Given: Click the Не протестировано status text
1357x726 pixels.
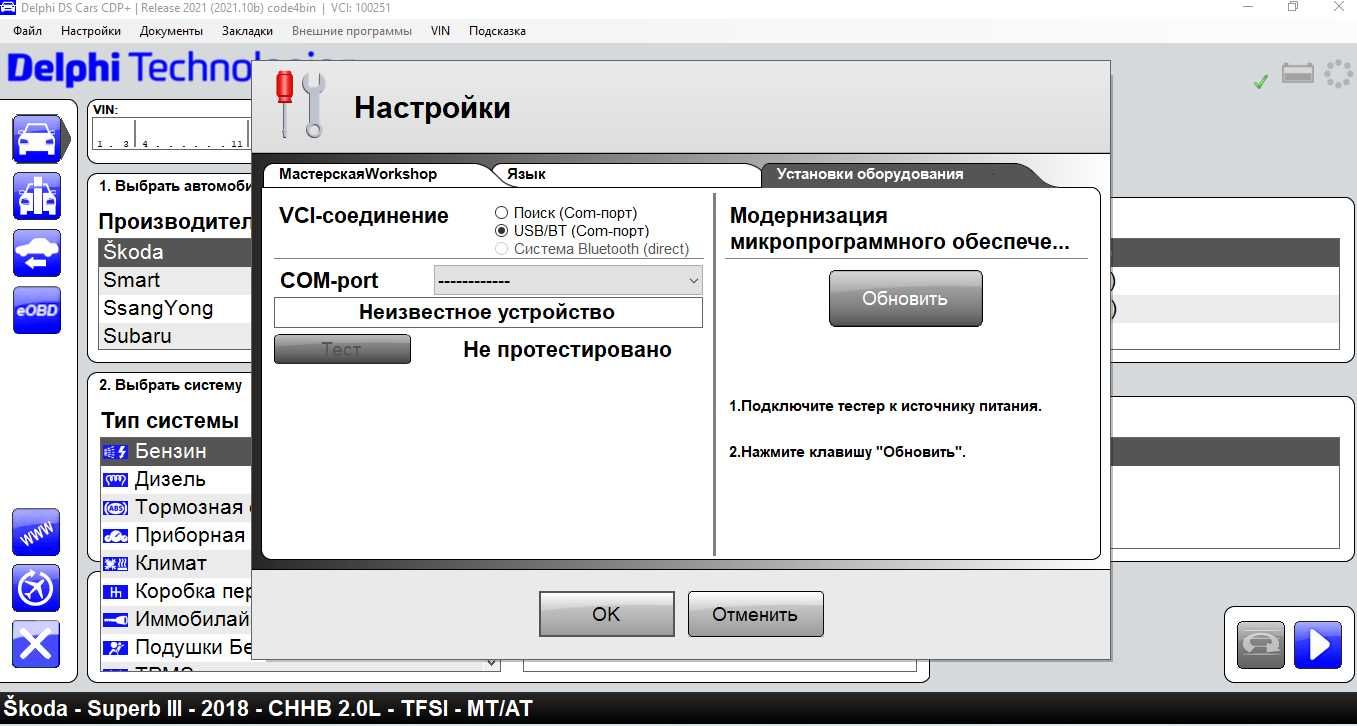Looking at the screenshot, I should [x=567, y=350].
